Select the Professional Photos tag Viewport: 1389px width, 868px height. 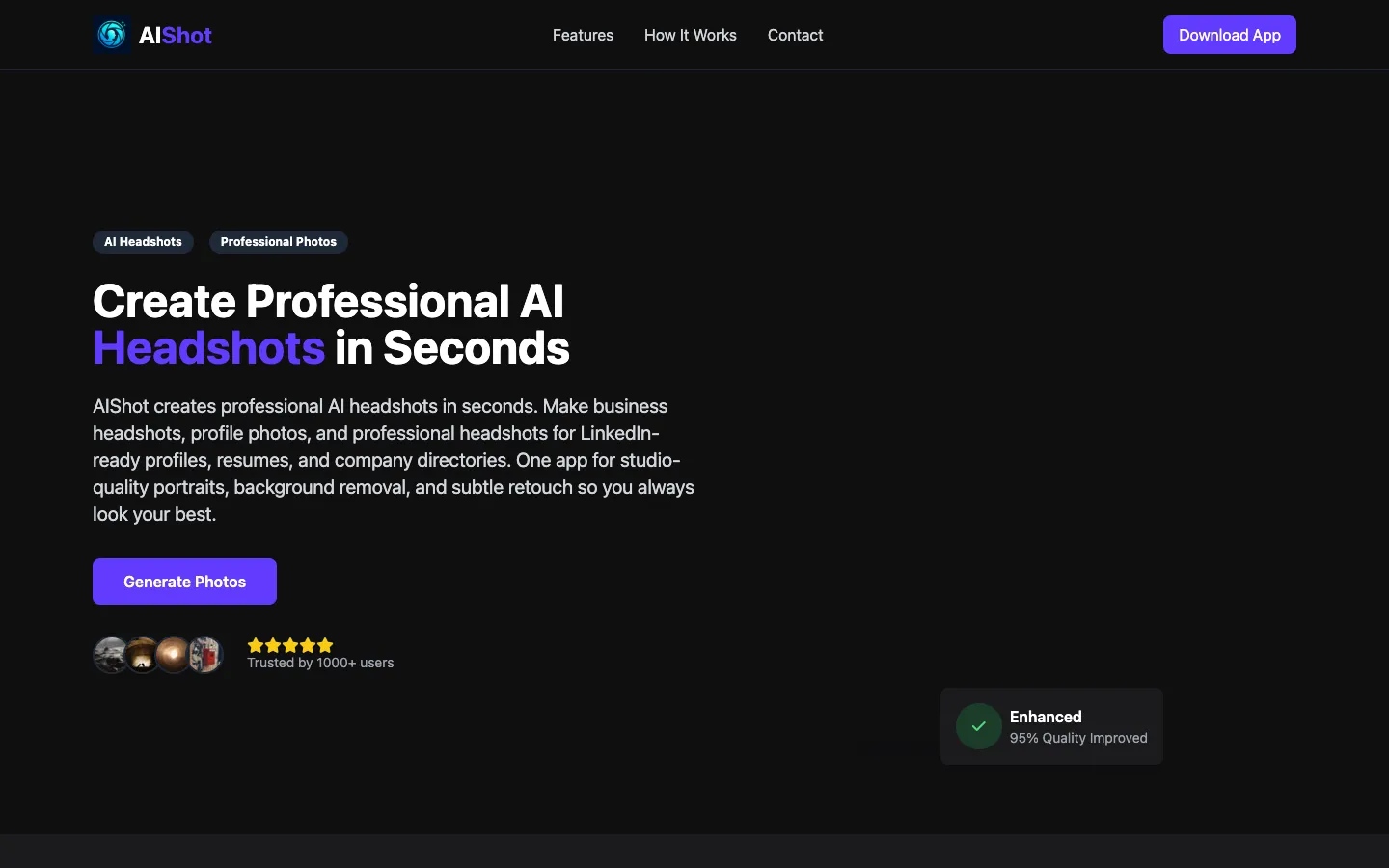click(279, 242)
